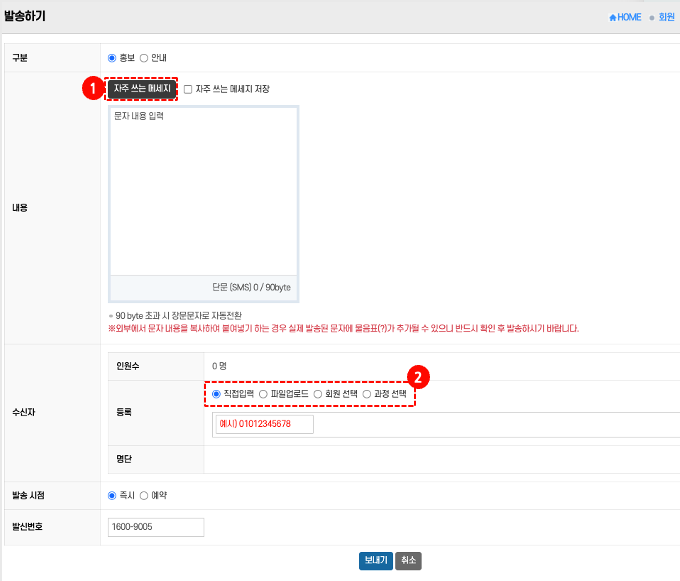Open the 회원 breadcrumb link
The height and width of the screenshot is (581, 680).
[667, 17]
